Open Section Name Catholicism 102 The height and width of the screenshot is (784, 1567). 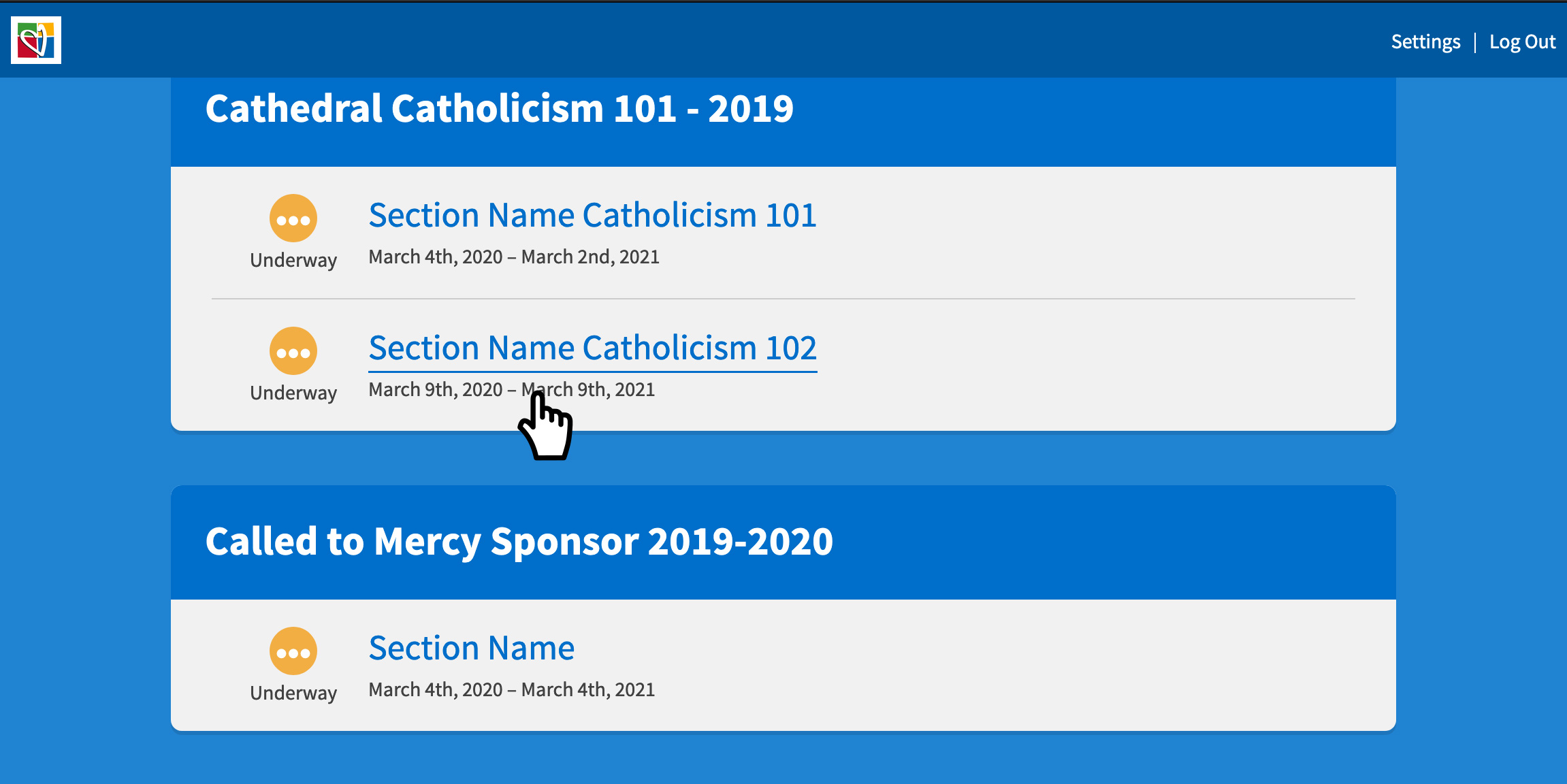[592, 348]
